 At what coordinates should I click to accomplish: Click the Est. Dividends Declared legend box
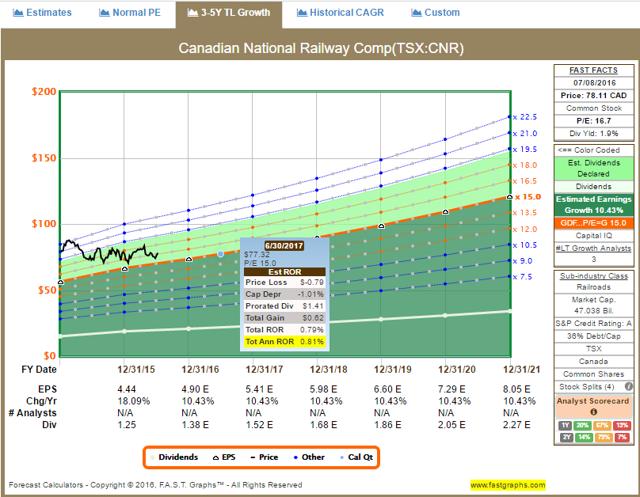tap(593, 168)
